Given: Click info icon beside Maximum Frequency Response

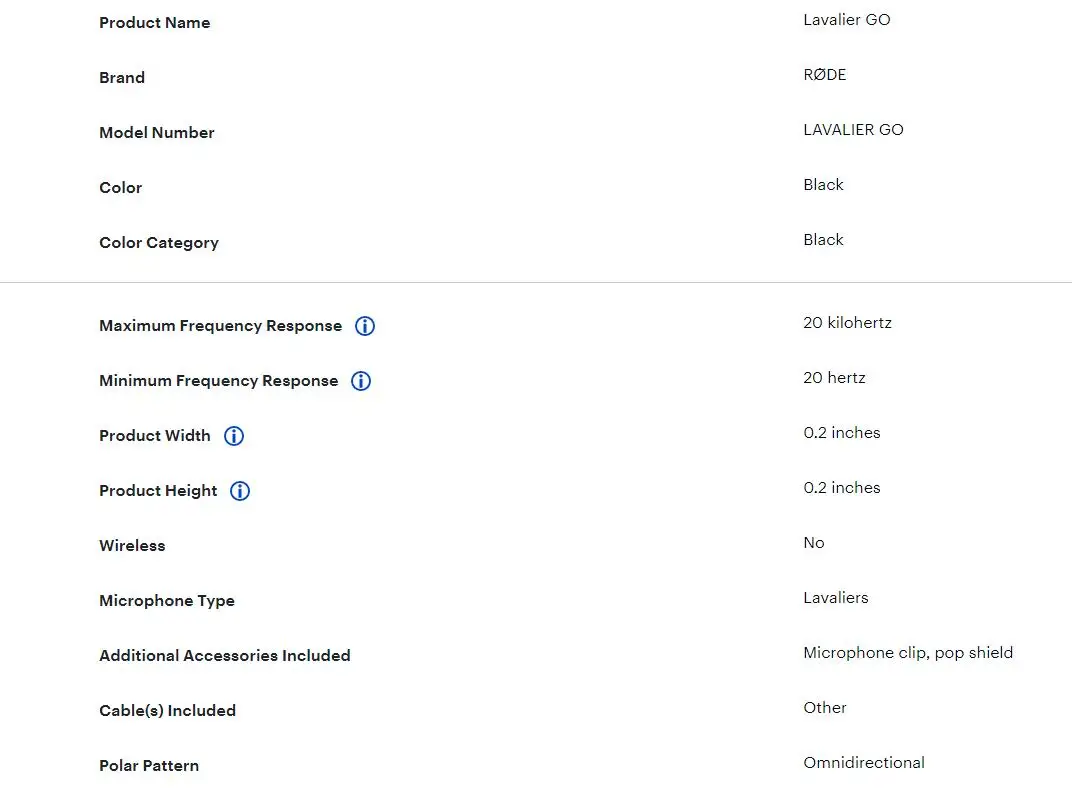Looking at the screenshot, I should (x=365, y=326).
